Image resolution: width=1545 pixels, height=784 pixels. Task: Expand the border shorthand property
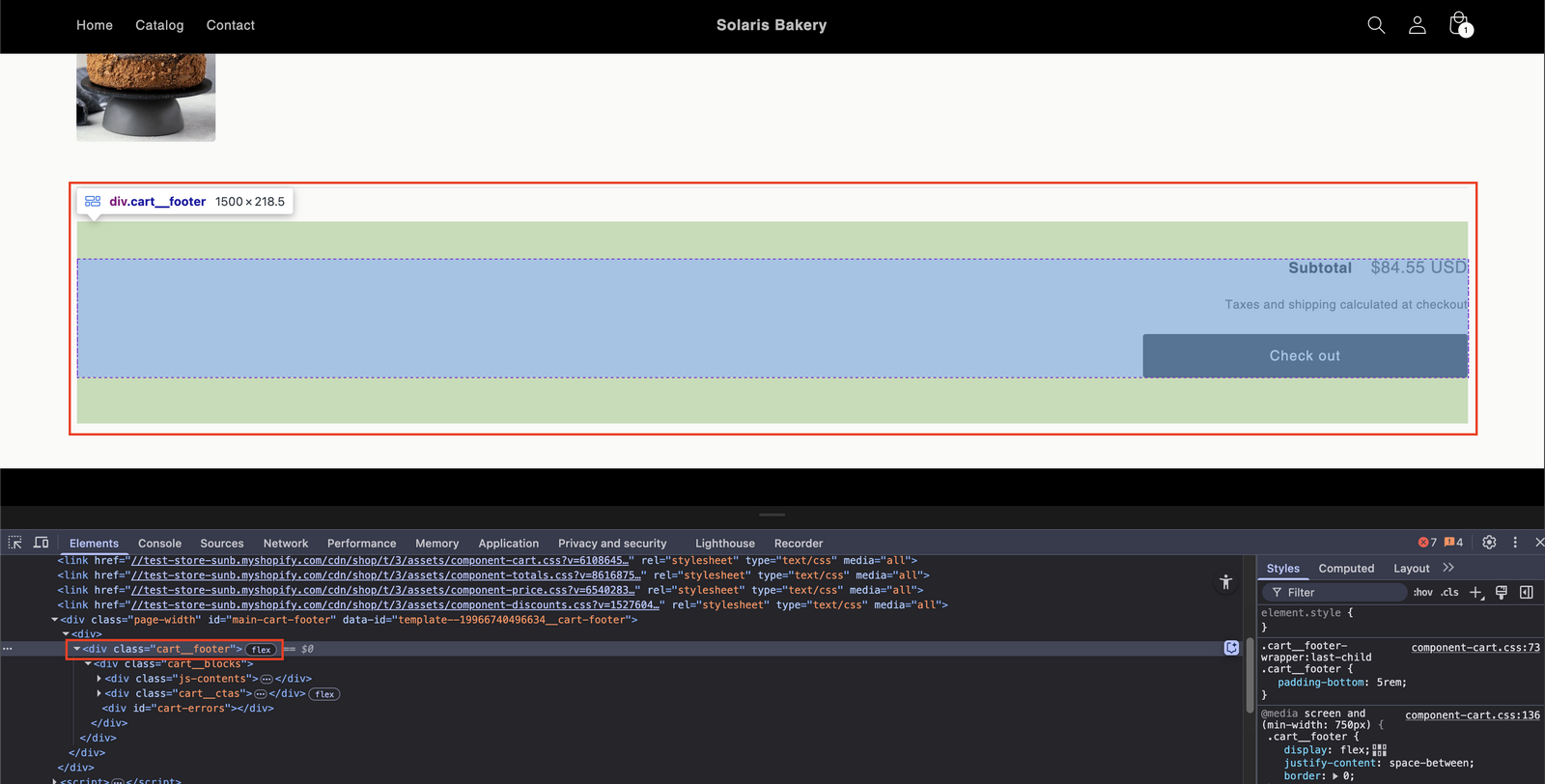pyautogui.click(x=1335, y=776)
